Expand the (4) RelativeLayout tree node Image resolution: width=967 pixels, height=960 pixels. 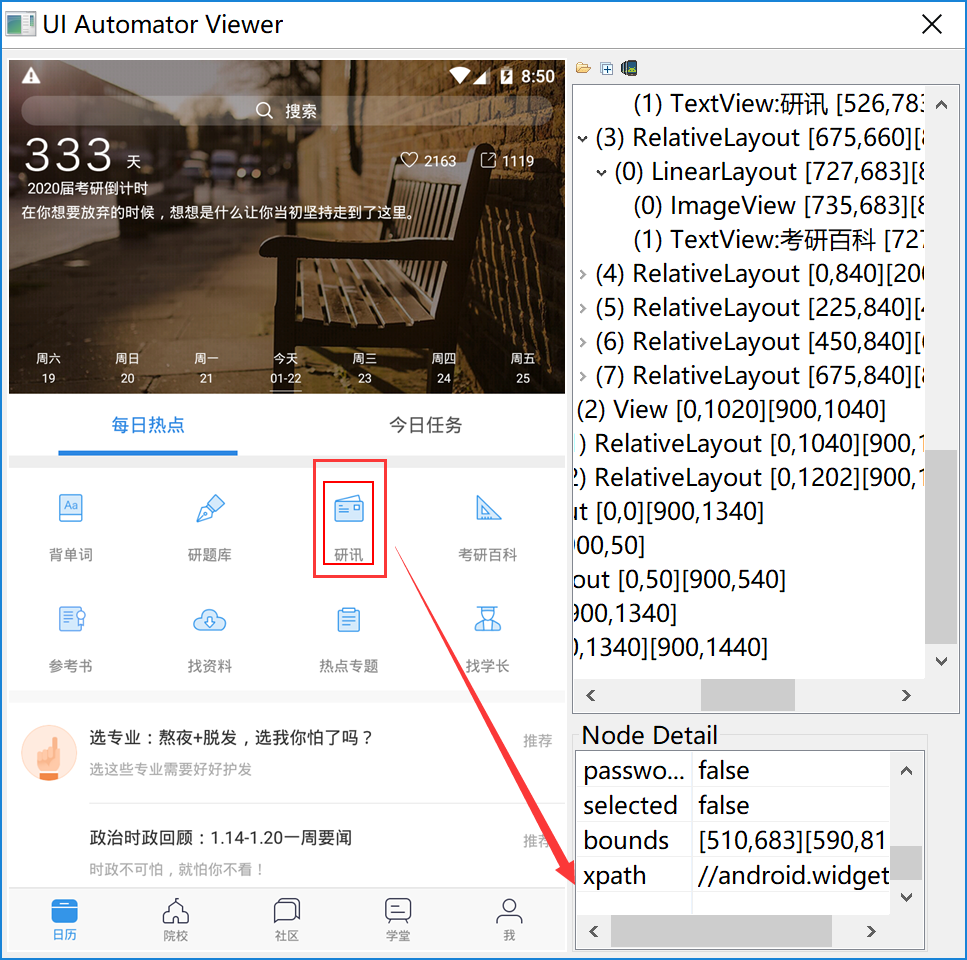(582, 274)
